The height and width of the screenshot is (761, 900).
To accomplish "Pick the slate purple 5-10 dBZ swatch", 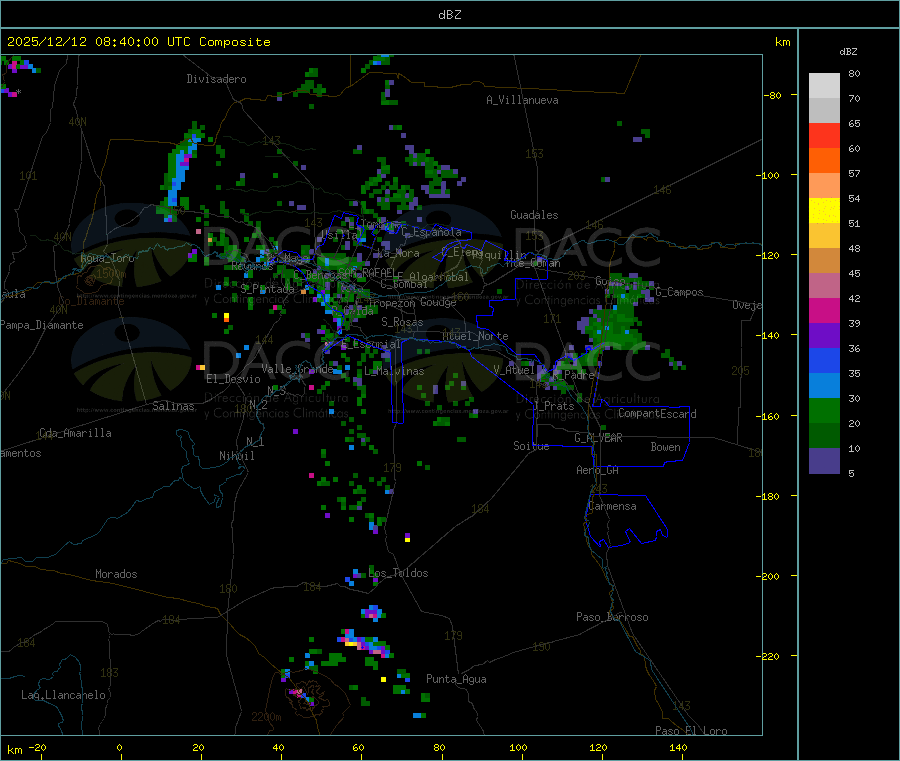I will tap(824, 461).
